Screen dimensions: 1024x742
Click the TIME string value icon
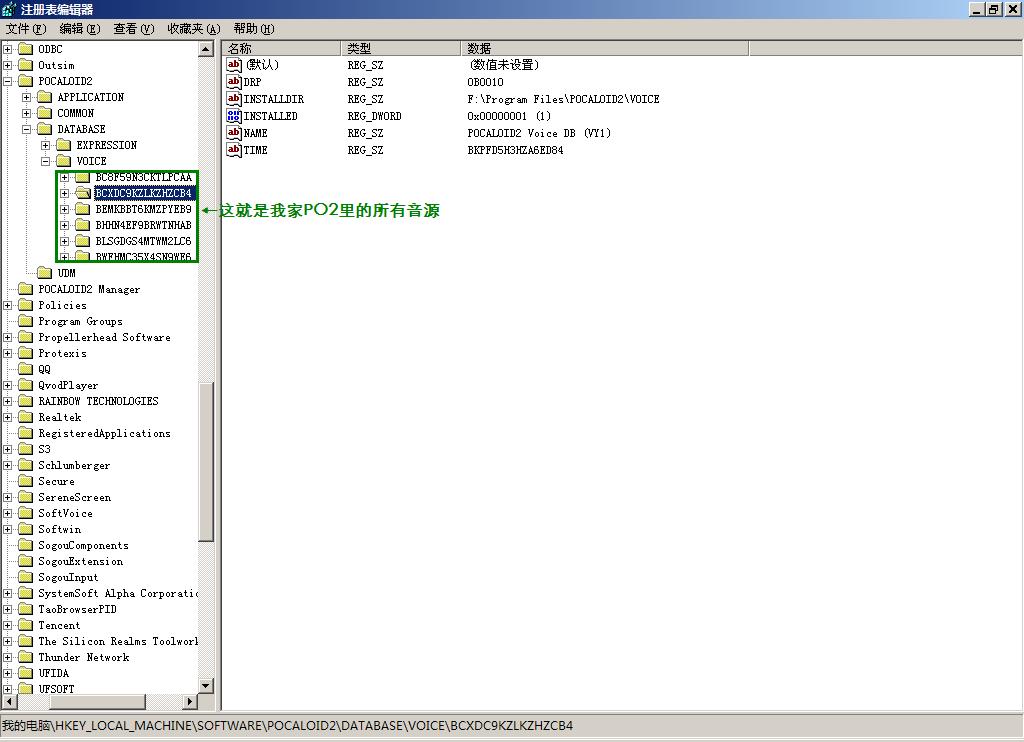[234, 150]
